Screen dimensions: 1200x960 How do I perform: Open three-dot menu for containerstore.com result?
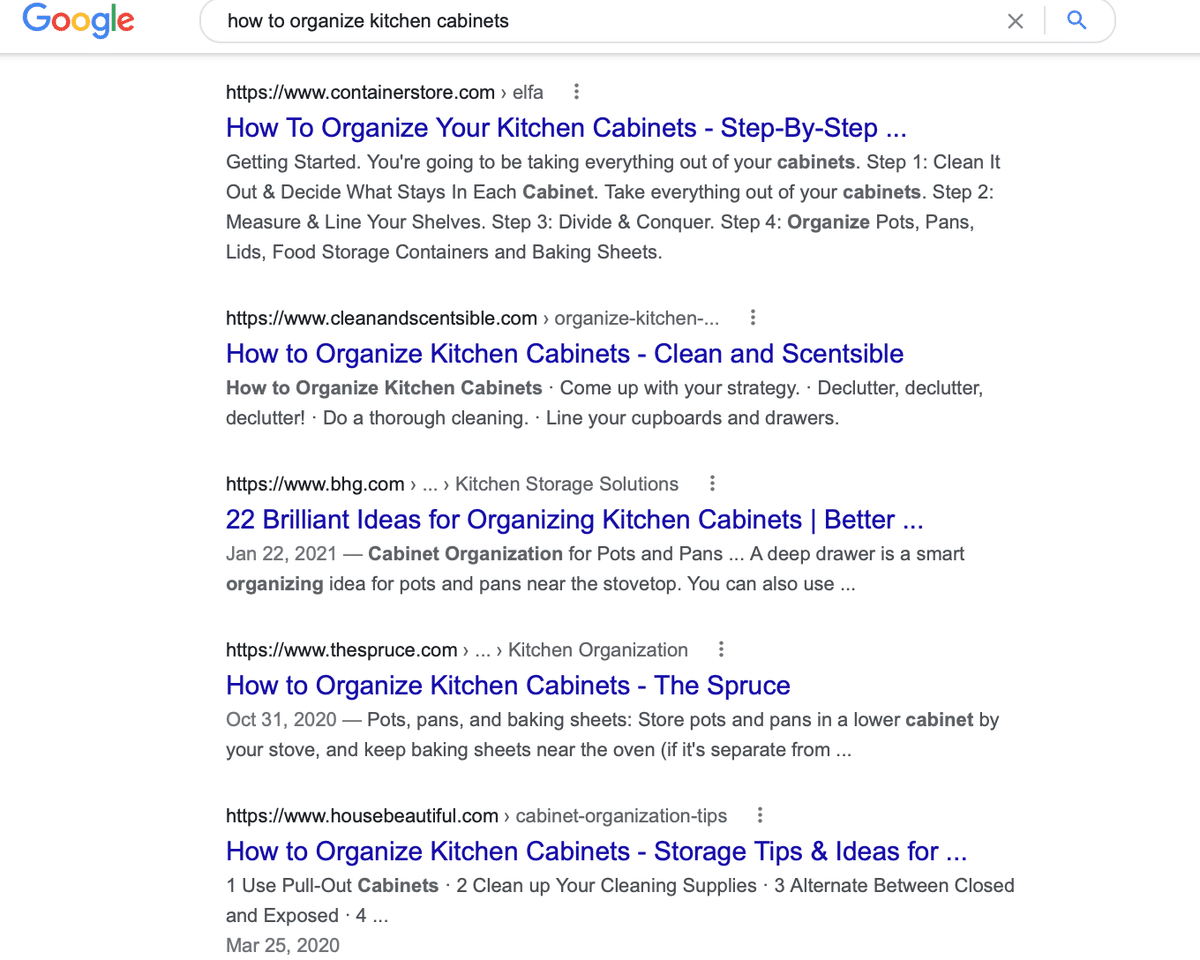coord(576,92)
